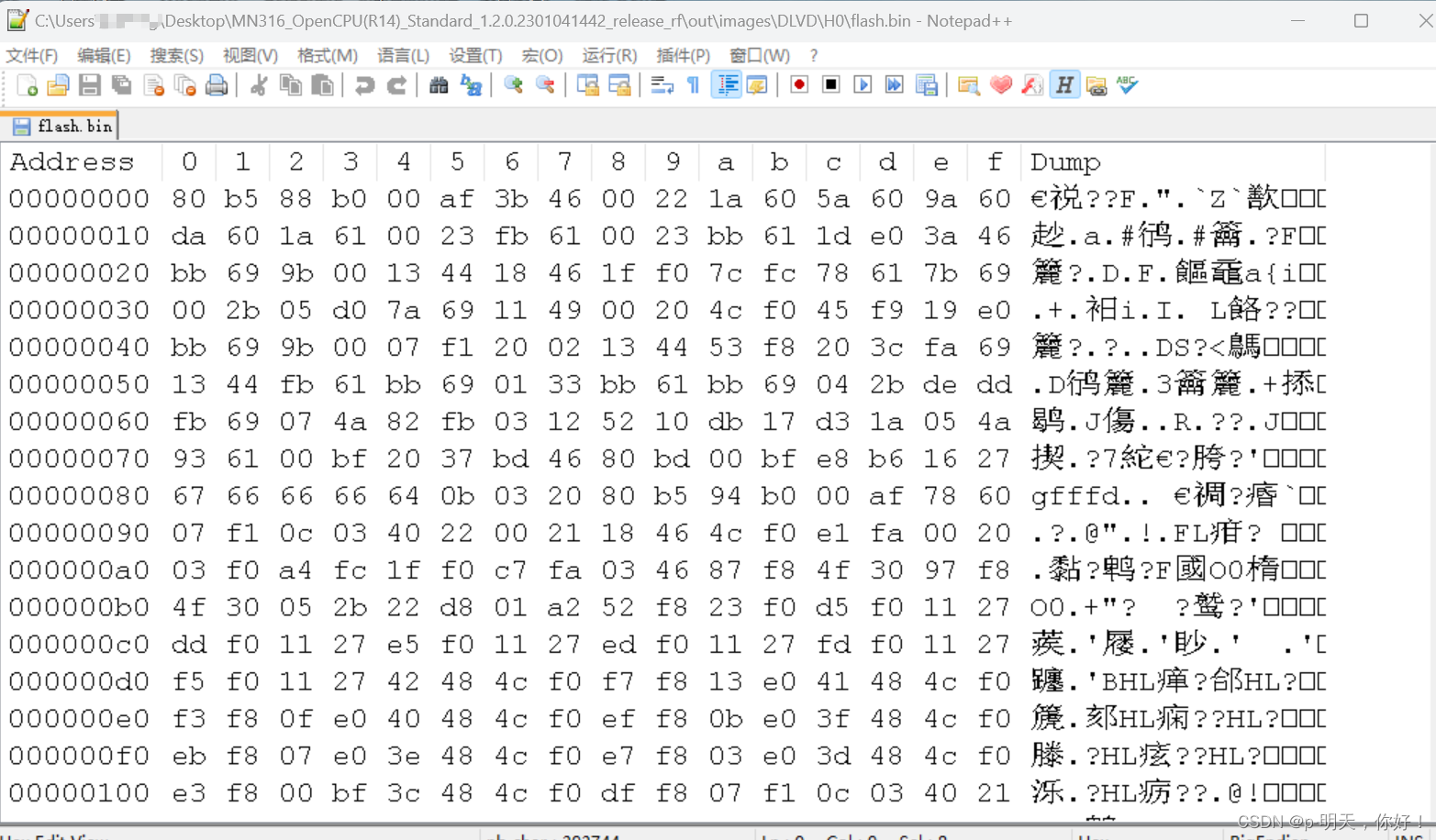The height and width of the screenshot is (840, 1436).
Task: Toggle word wrap
Action: [662, 84]
